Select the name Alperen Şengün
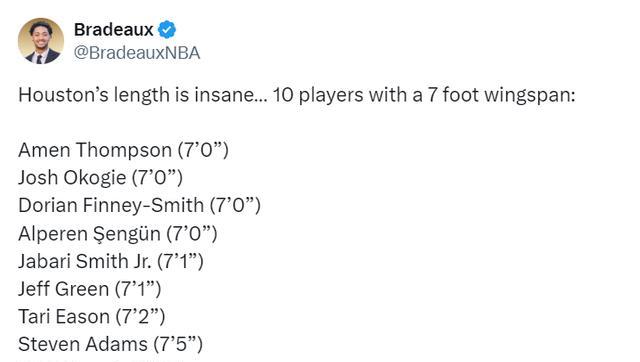The height and width of the screenshot is (362, 640). pyautogui.click(x=89, y=234)
